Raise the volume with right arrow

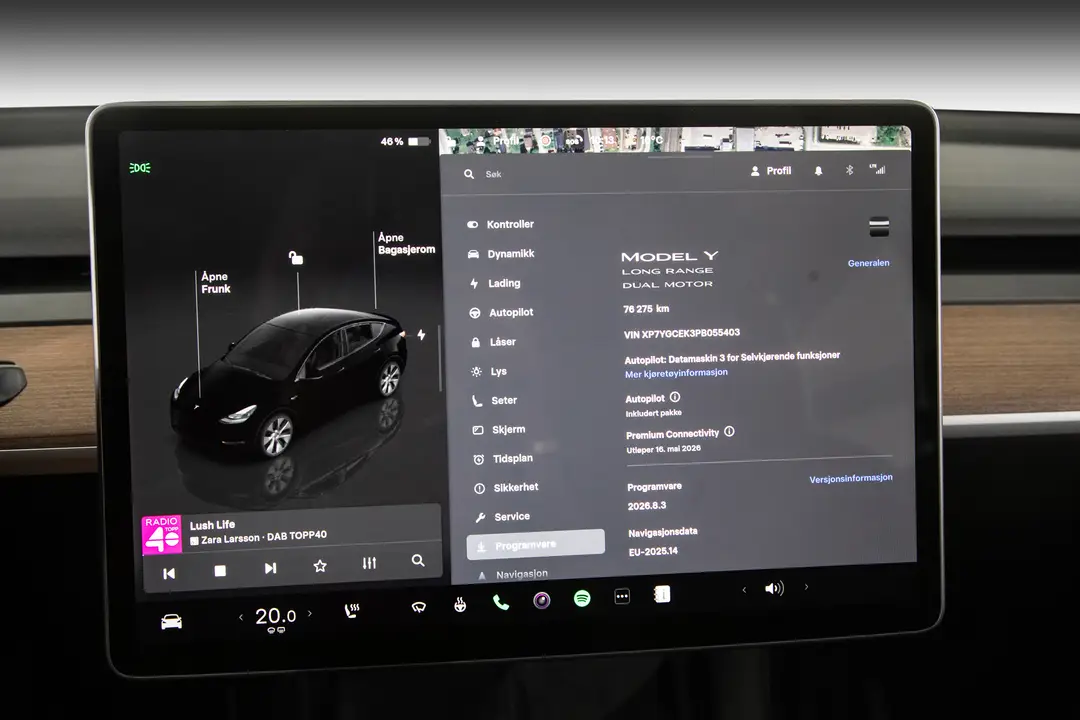click(x=807, y=587)
